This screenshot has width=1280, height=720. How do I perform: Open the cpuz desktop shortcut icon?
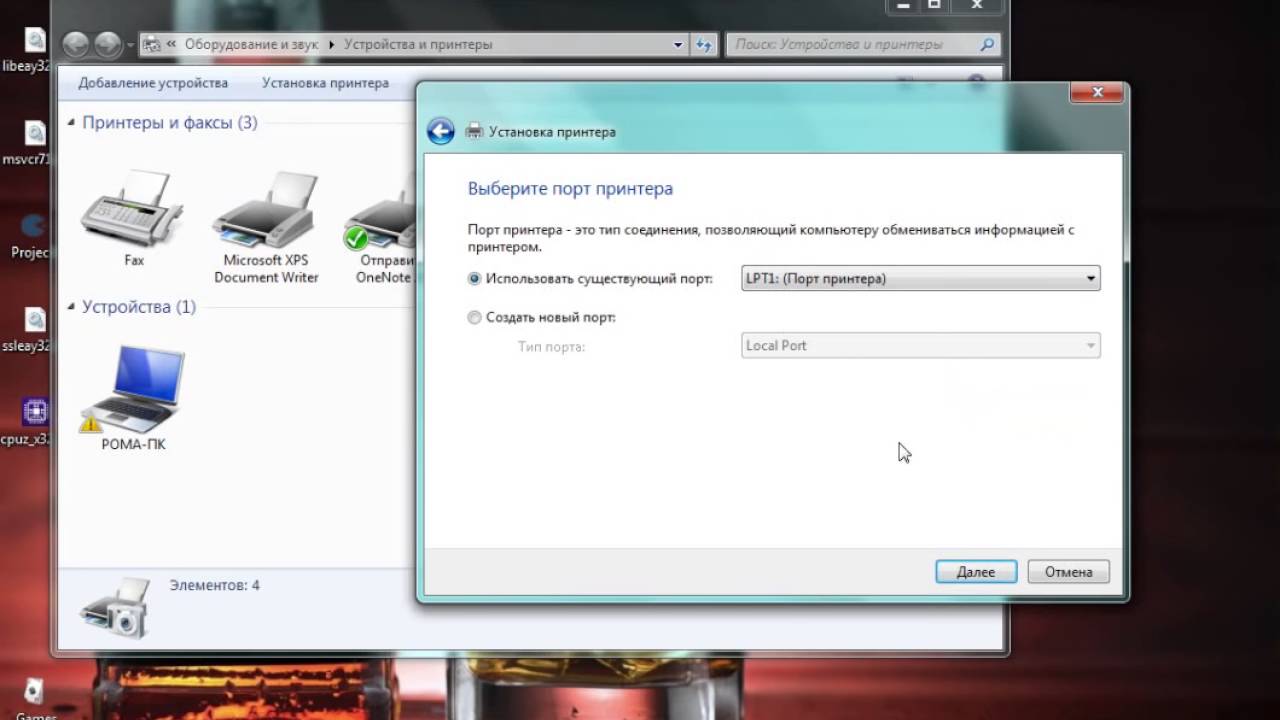(34, 412)
